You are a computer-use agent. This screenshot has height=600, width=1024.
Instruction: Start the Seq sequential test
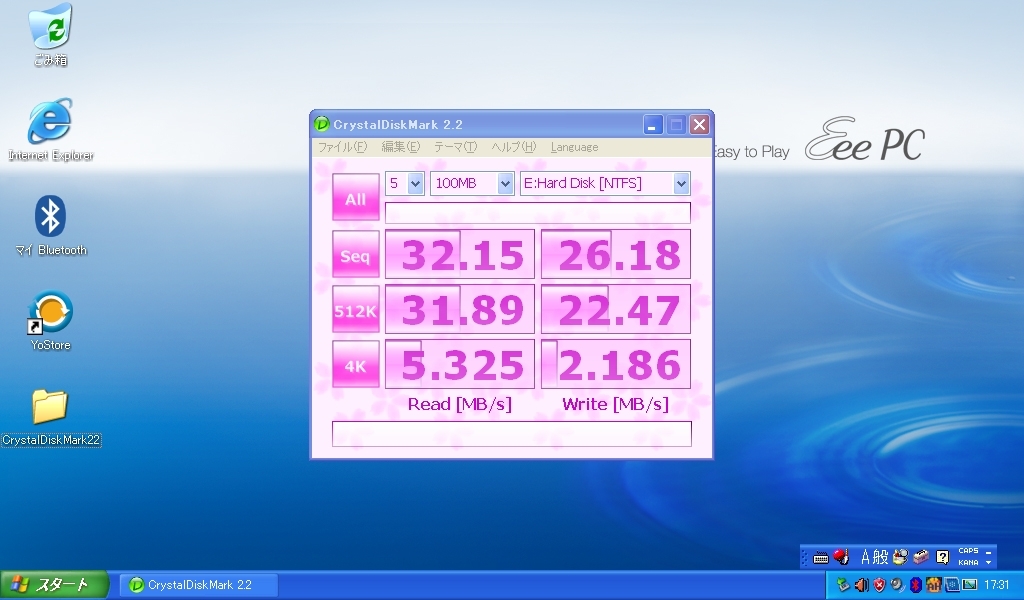355,254
